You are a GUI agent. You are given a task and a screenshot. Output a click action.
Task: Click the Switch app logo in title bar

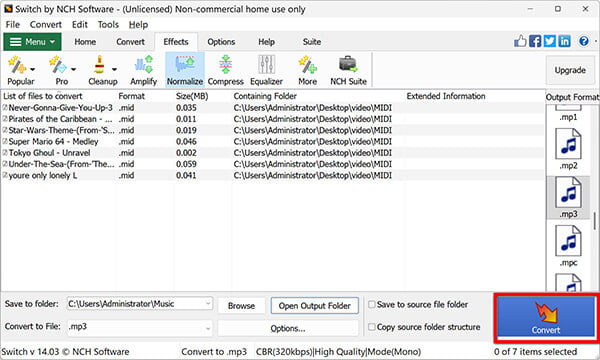point(8,8)
